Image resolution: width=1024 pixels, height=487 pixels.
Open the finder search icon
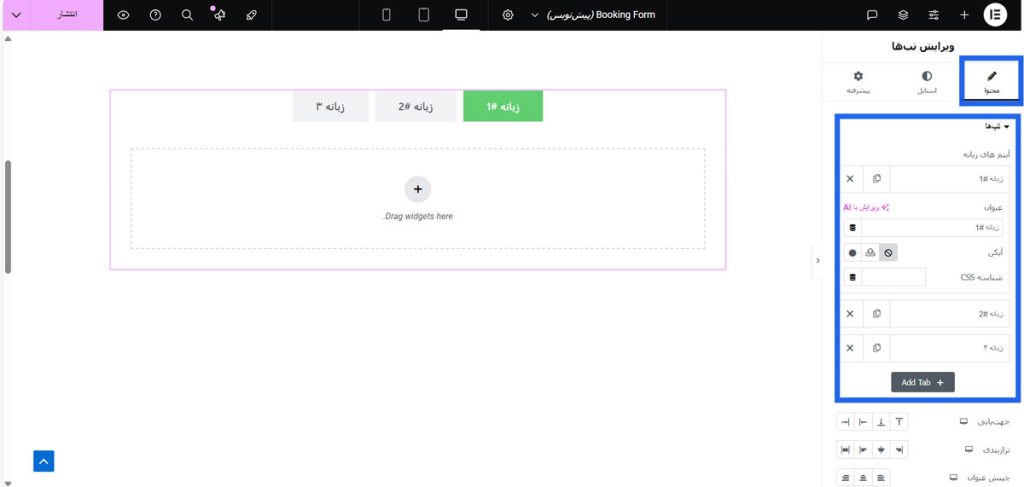pyautogui.click(x=187, y=15)
